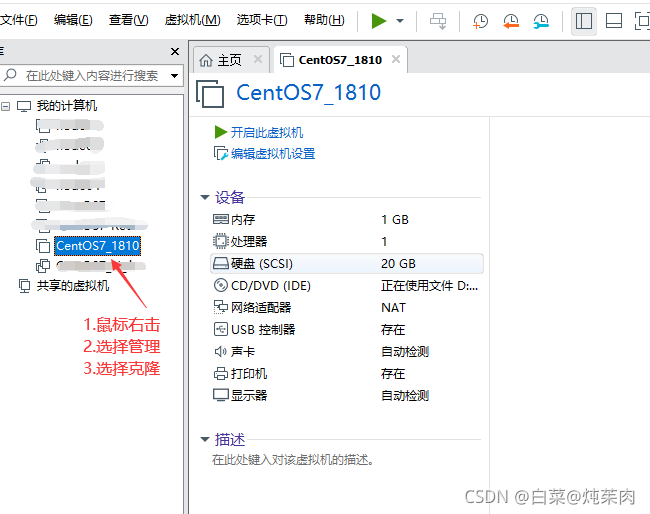This screenshot has height=514, width=650.
Task: Select the USB 控制器 device row
Action: 347,330
